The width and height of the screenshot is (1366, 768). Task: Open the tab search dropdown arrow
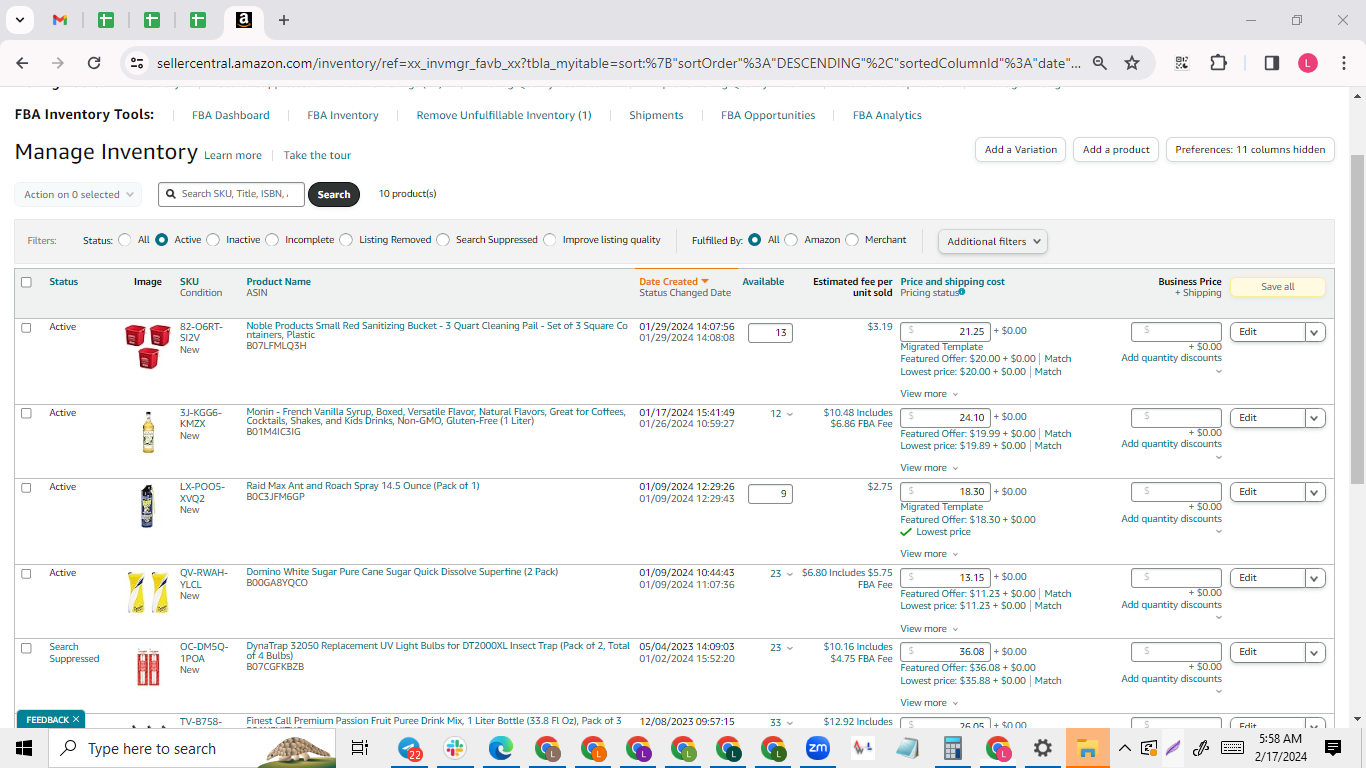(19, 20)
